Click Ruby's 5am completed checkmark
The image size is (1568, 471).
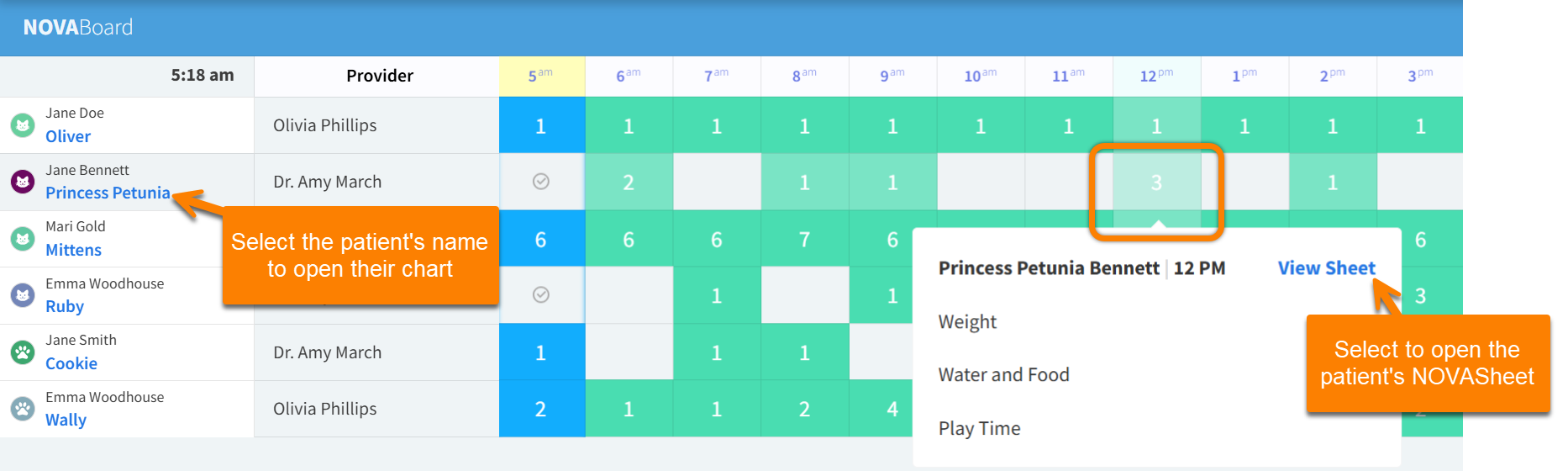click(541, 295)
